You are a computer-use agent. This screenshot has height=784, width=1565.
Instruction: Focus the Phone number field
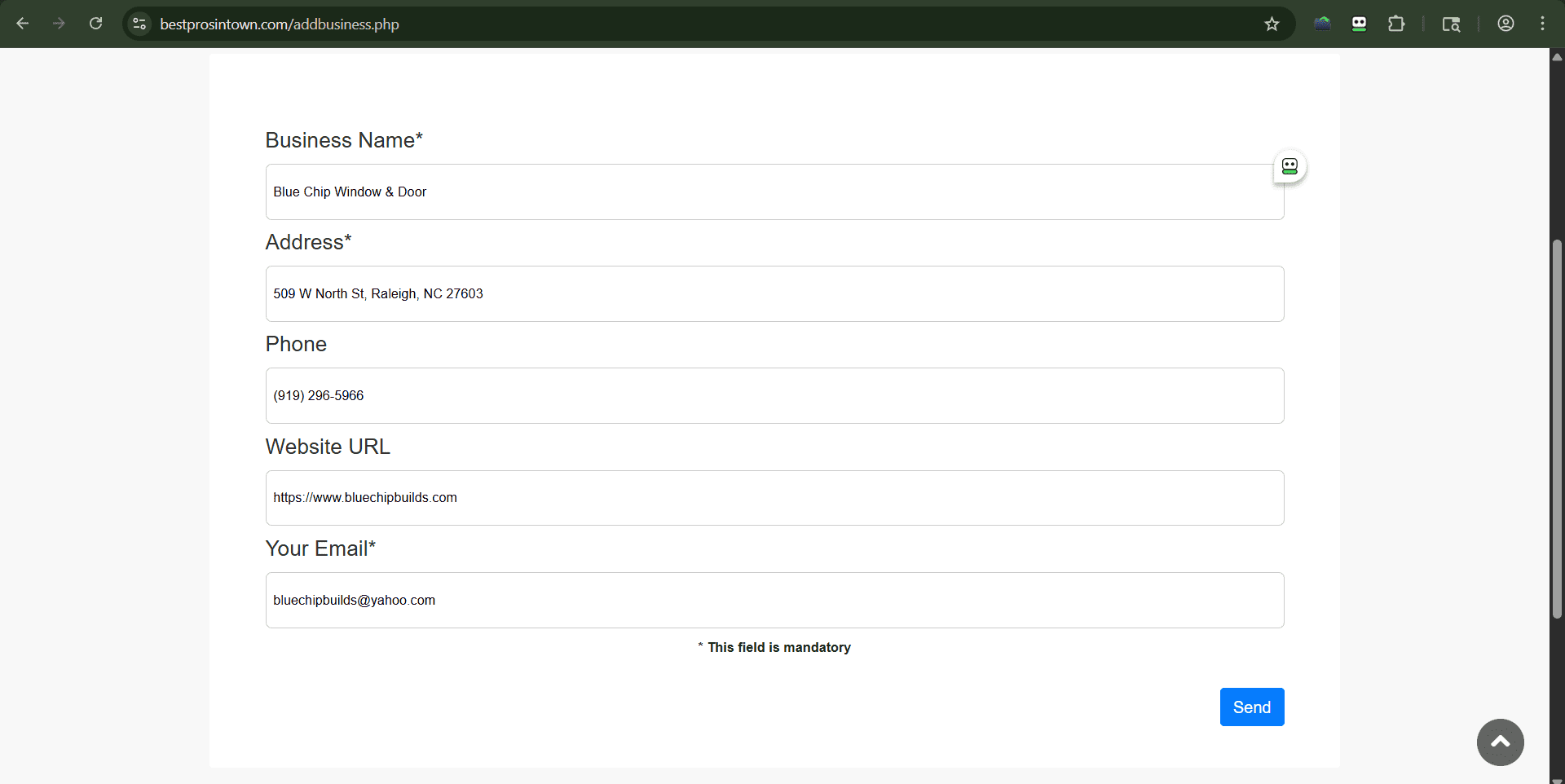pos(774,395)
